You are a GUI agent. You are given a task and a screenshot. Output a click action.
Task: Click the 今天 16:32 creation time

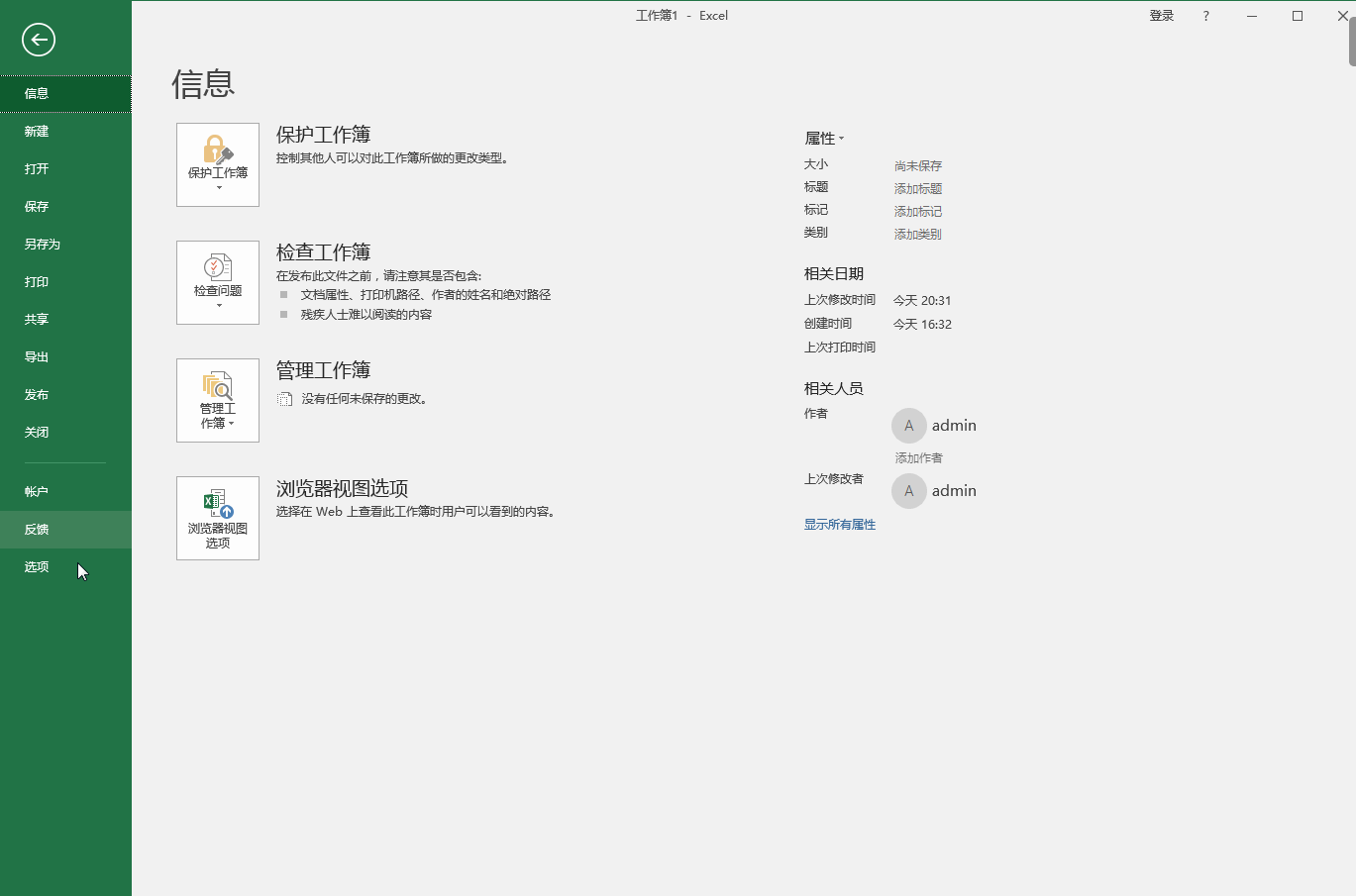[922, 325]
